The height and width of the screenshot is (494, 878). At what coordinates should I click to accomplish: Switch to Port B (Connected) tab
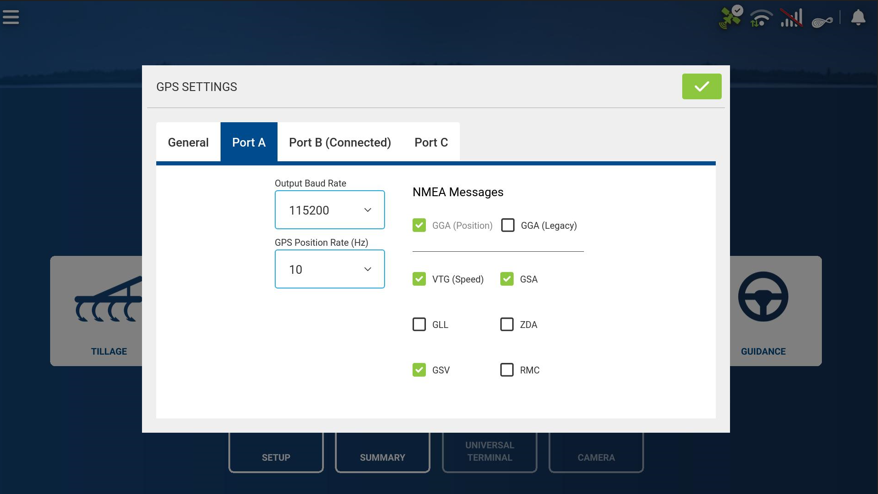click(340, 142)
